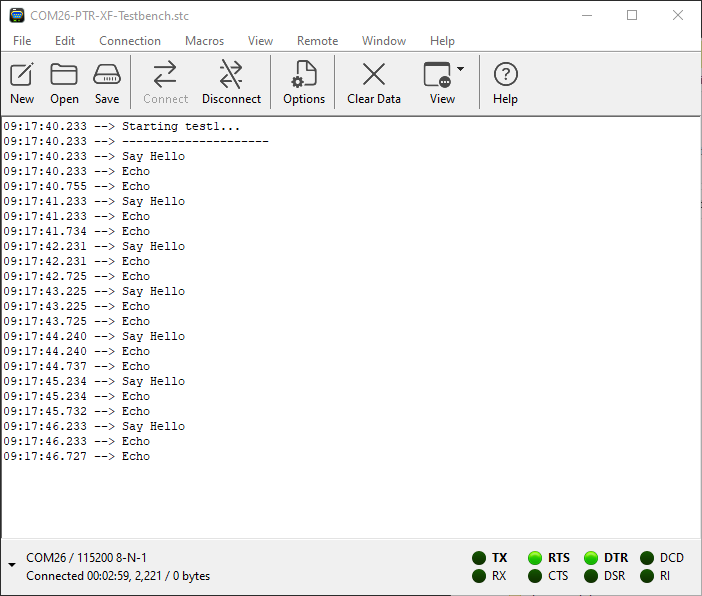The width and height of the screenshot is (702, 596).
Task: Toggle the RTS signal indicator
Action: coord(535,558)
